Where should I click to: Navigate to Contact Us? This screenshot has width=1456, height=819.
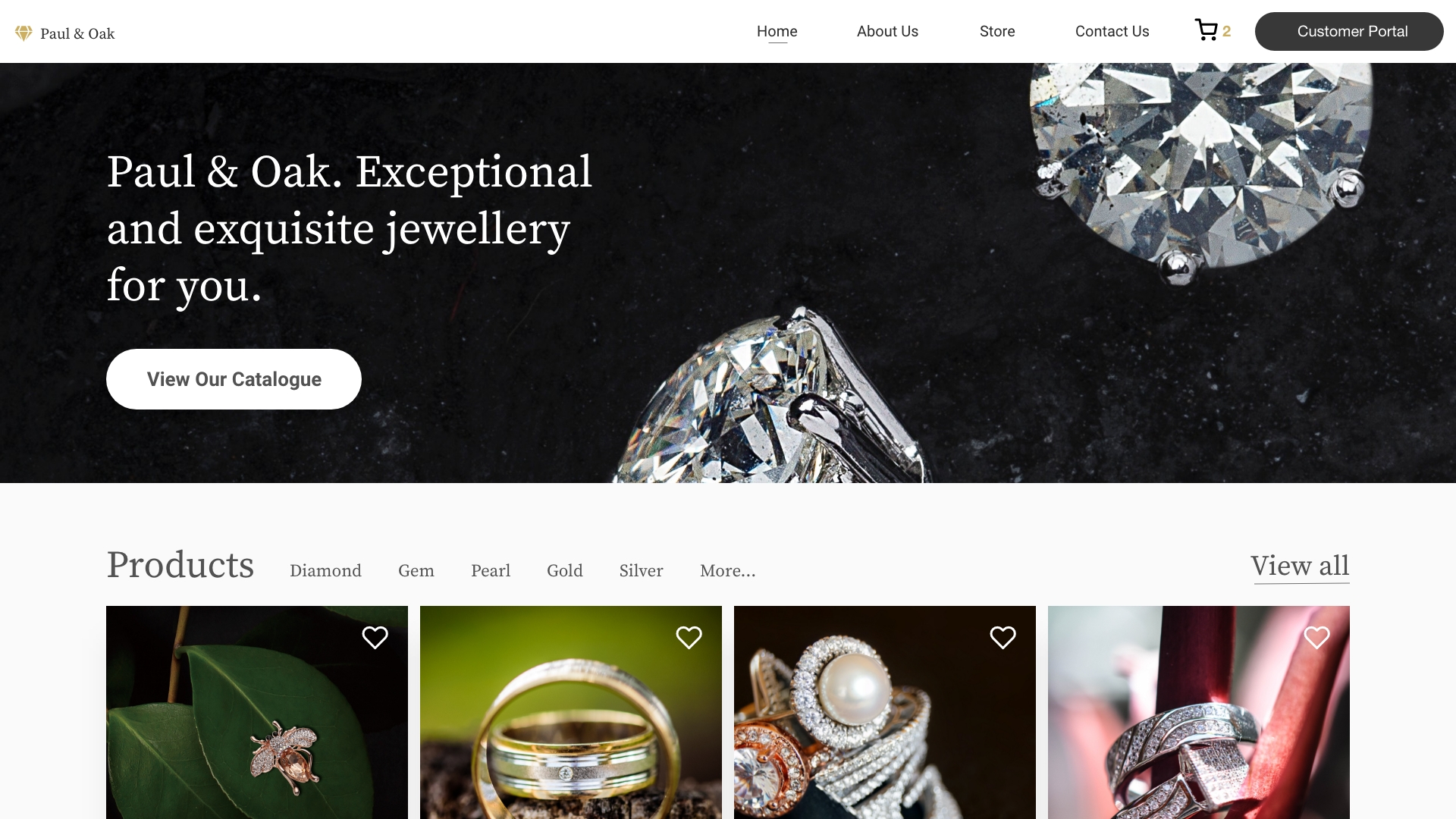pos(1112,31)
